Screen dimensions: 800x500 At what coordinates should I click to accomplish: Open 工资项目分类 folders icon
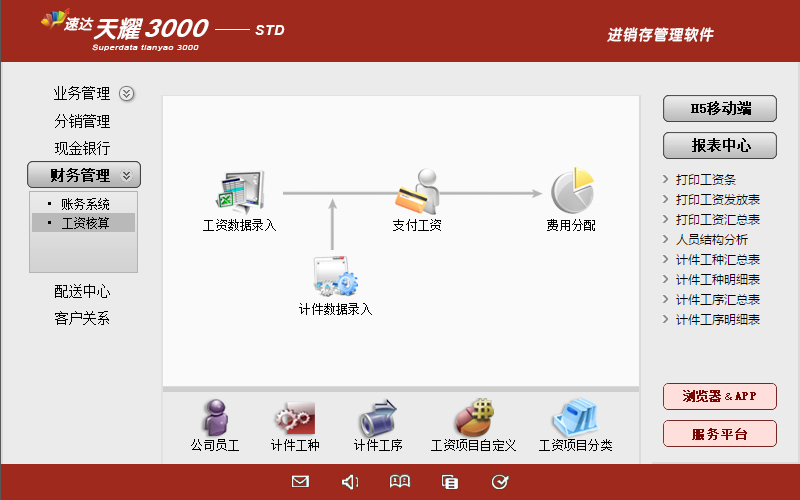(x=575, y=417)
